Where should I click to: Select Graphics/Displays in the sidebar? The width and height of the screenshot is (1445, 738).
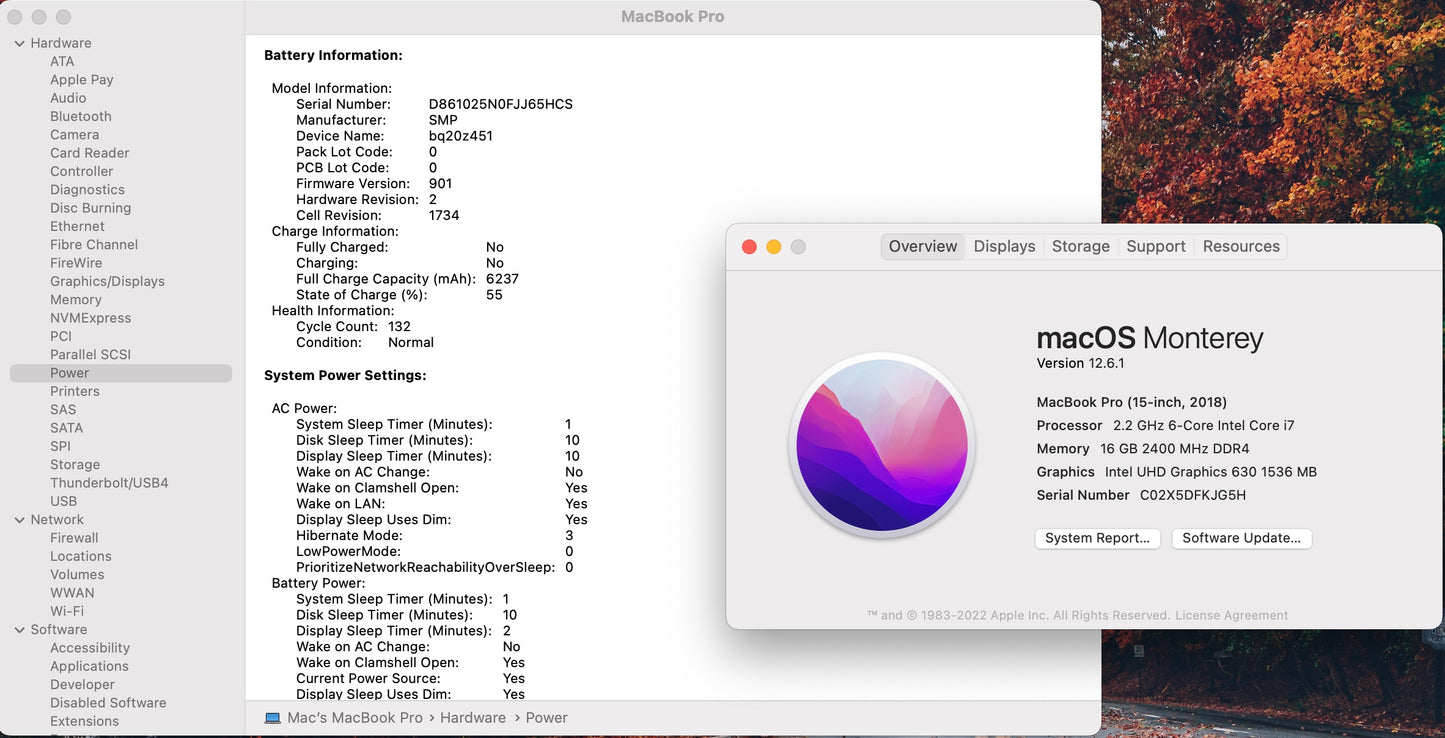107,281
